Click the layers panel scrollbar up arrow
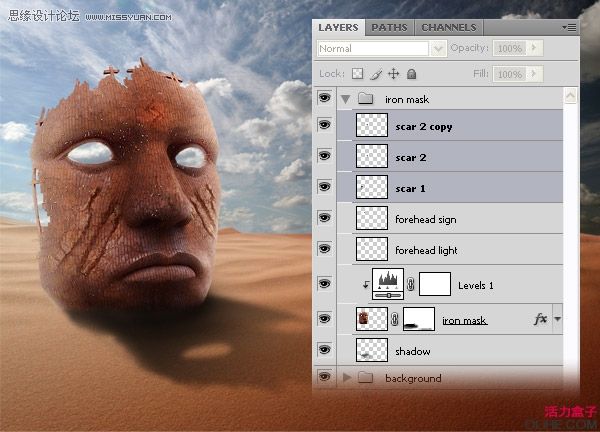The width and height of the screenshot is (600, 432). tap(570, 96)
